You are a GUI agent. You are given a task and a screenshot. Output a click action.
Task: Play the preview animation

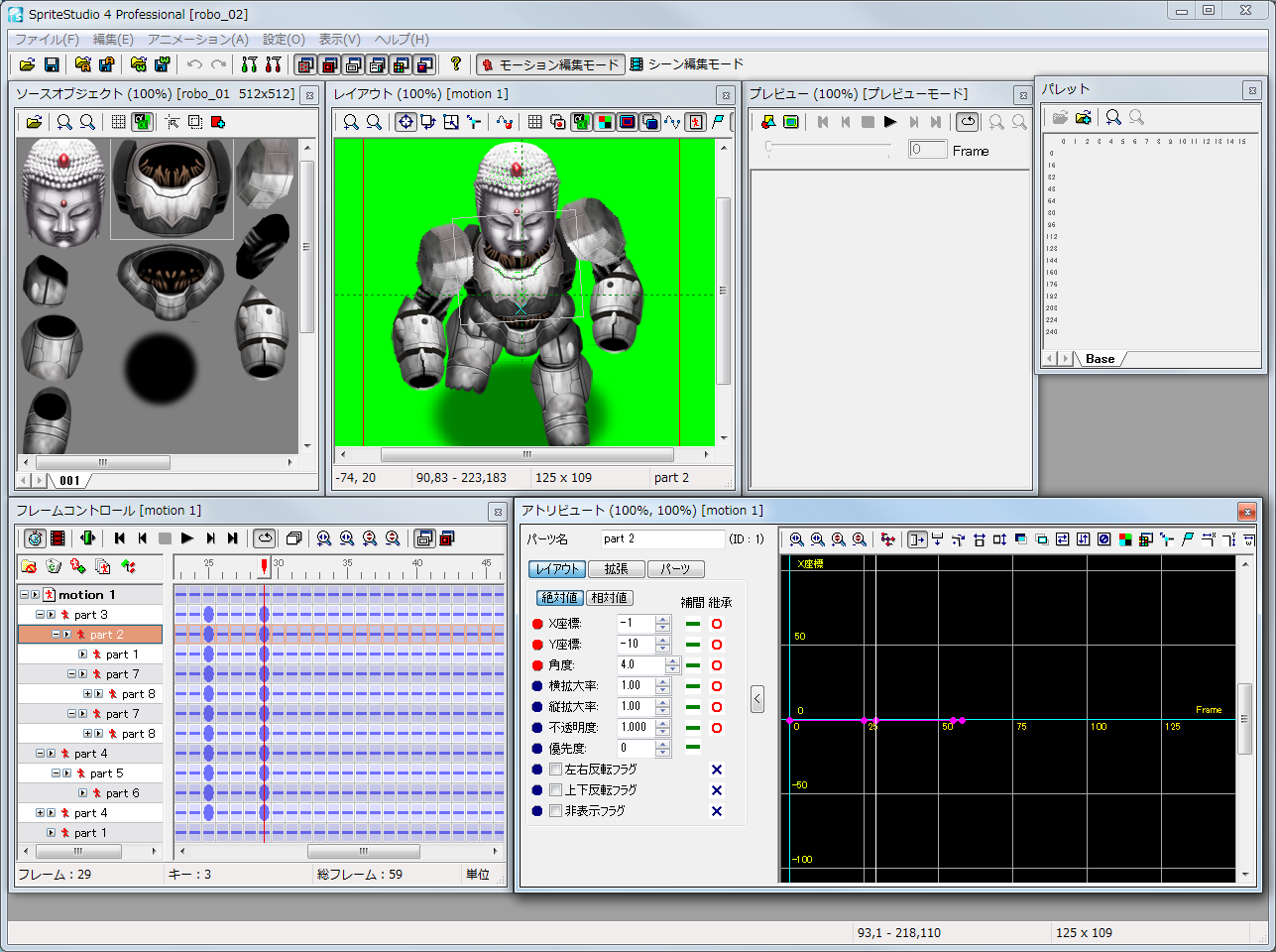coord(890,122)
